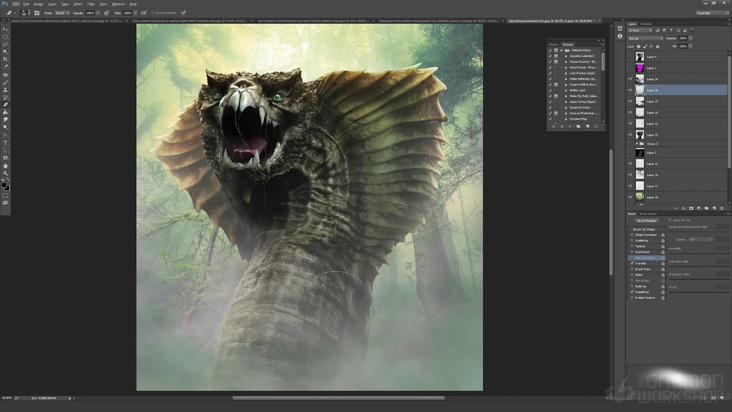The image size is (732, 412).
Task: Select the Healing Brush tool
Action: coord(6,75)
